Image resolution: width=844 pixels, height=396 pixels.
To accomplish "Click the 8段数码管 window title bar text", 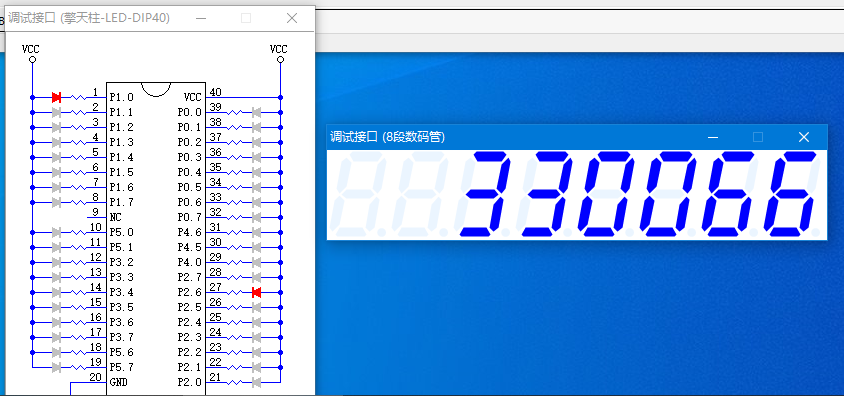I will pos(388,137).
